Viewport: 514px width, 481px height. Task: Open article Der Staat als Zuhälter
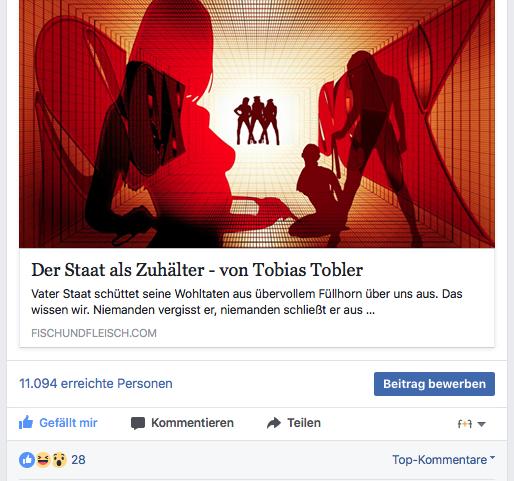(197, 270)
